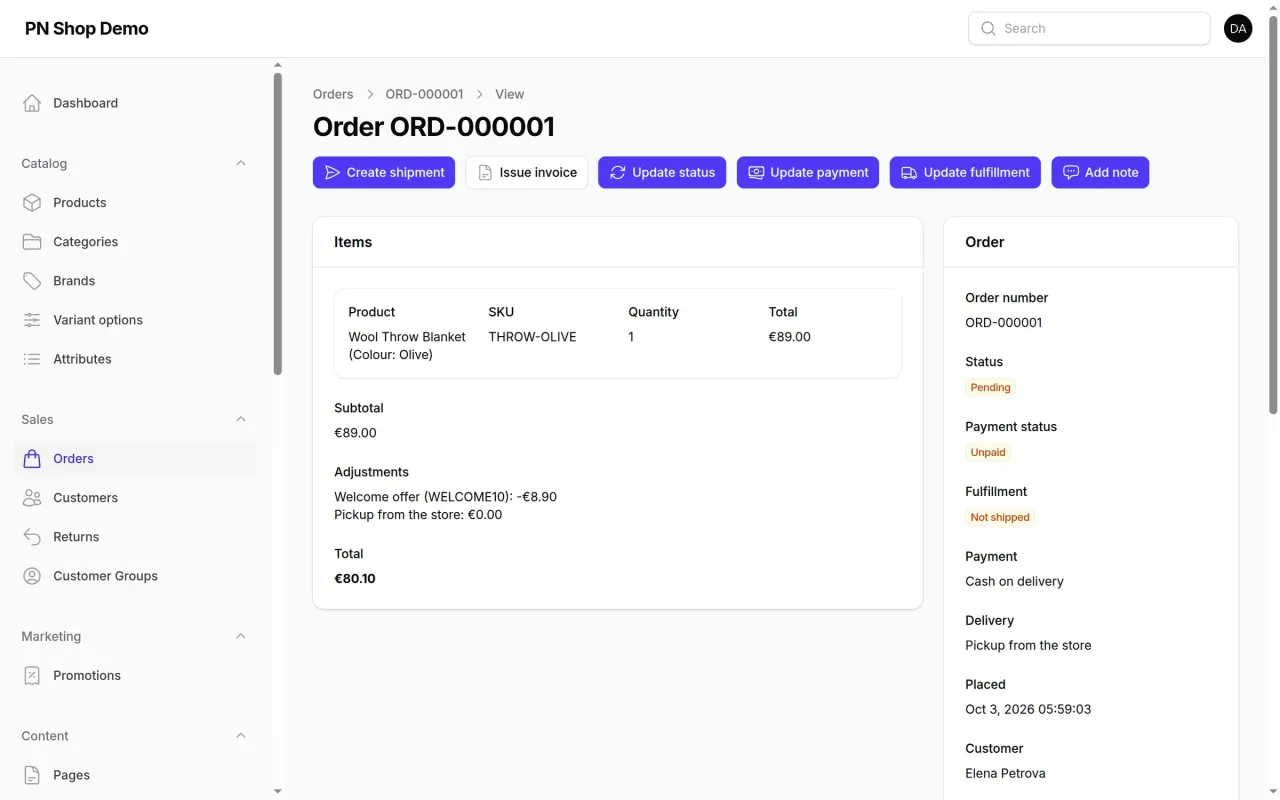Click the Pending status badge
The image size is (1280, 800).
pyautogui.click(x=990, y=387)
